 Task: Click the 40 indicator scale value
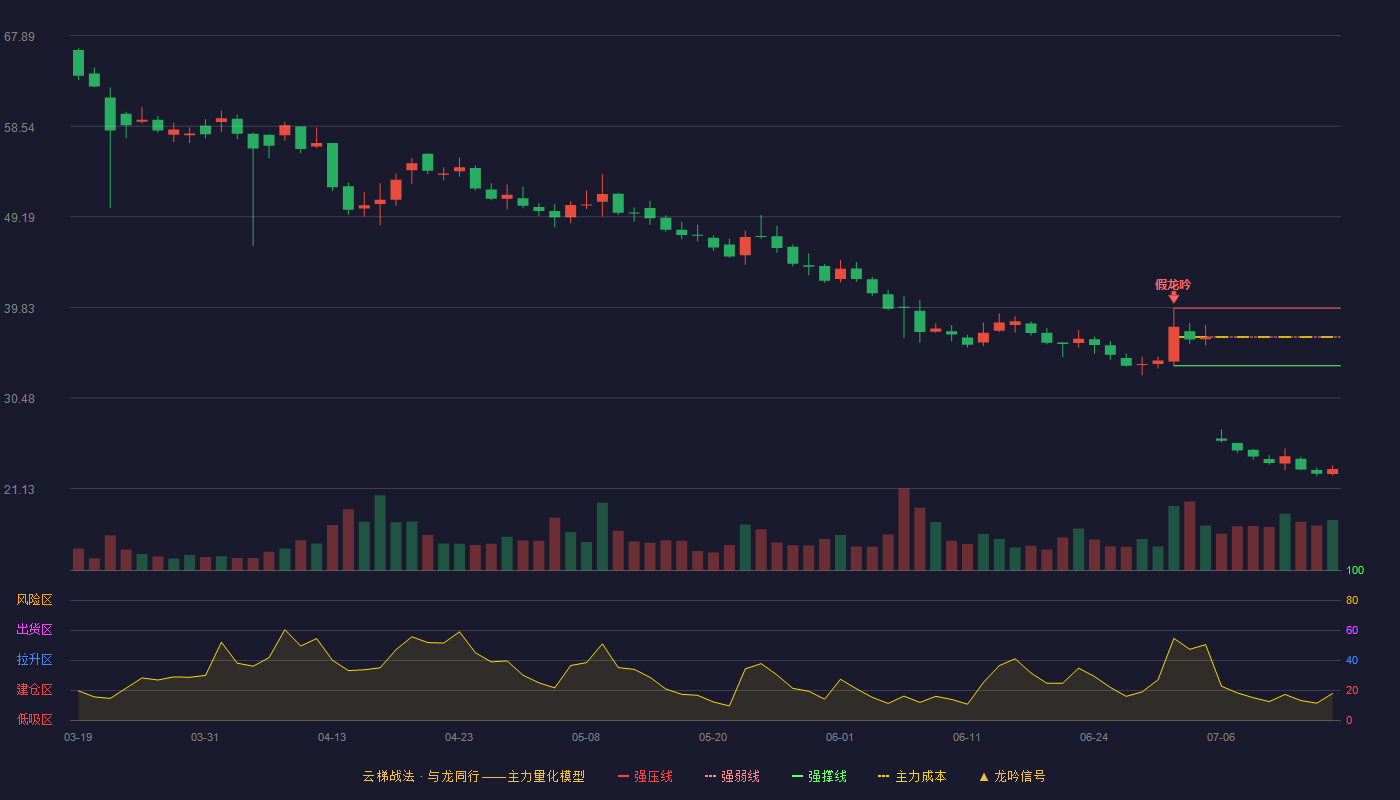click(x=1352, y=661)
